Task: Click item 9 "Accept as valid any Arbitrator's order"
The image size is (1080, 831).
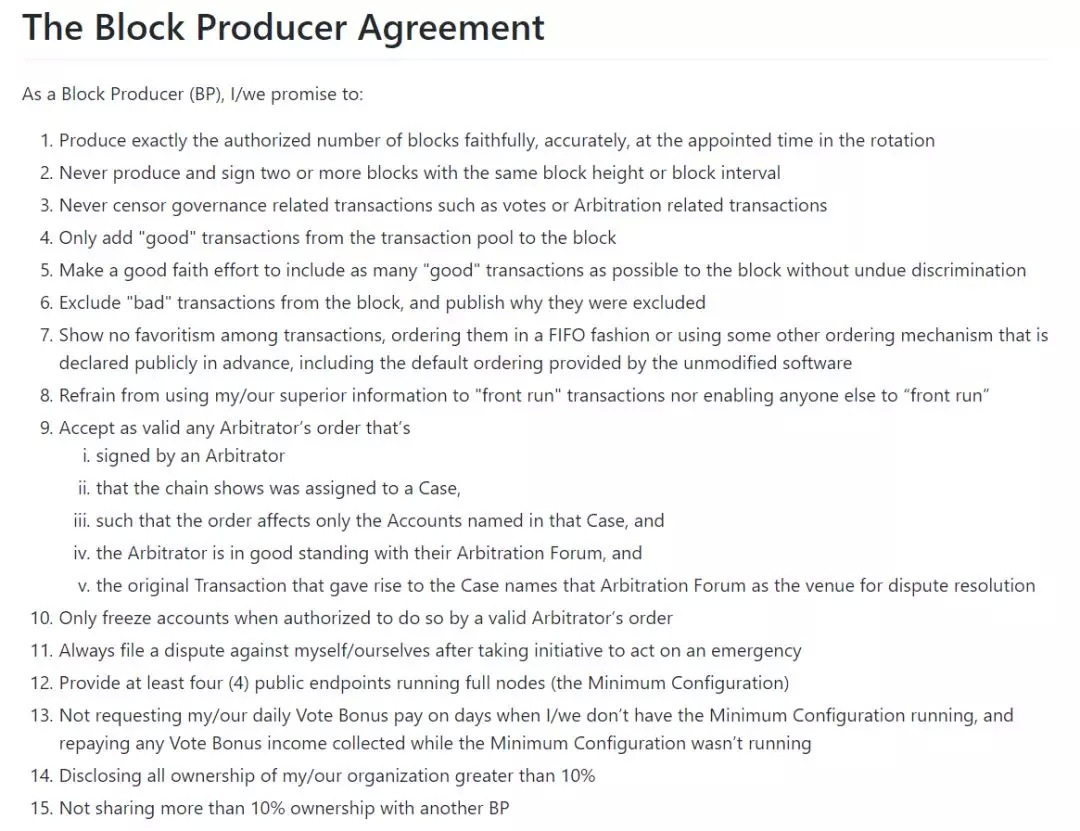Action: pyautogui.click(x=234, y=427)
